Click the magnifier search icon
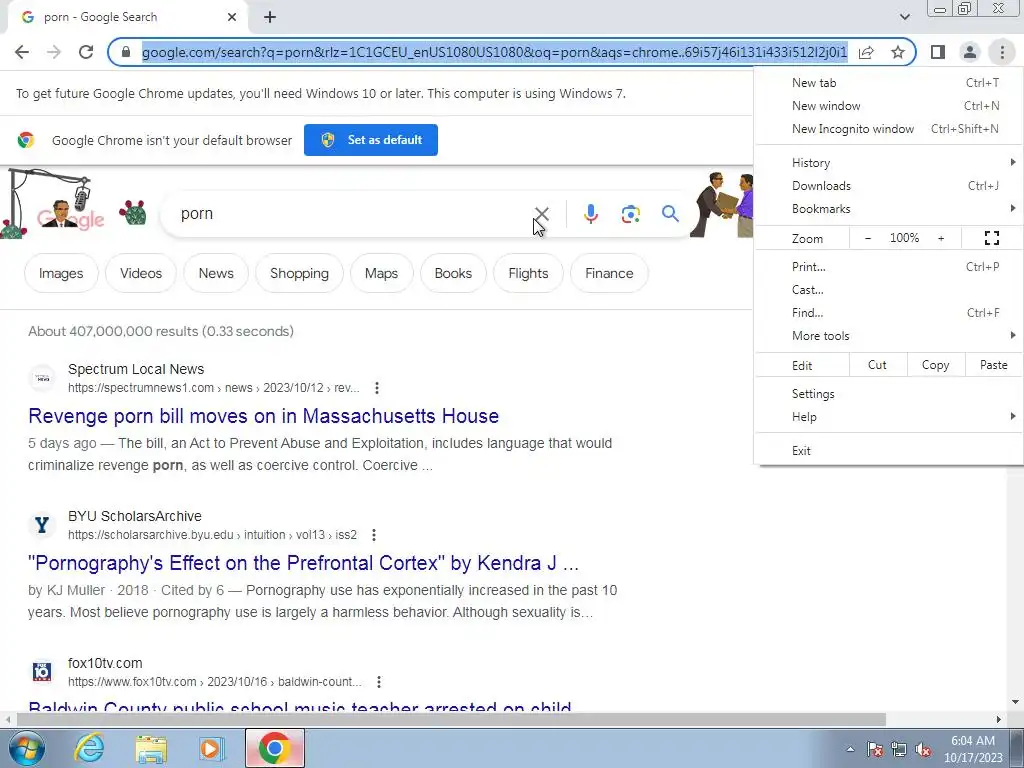This screenshot has width=1024, height=768. [x=670, y=214]
